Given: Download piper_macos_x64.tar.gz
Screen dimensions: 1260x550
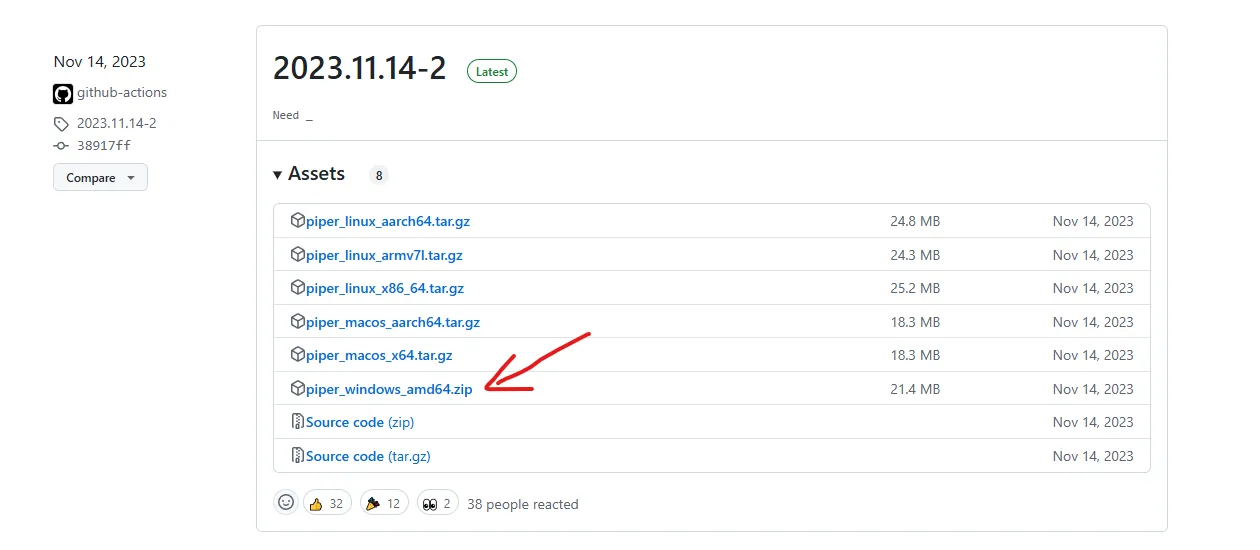Looking at the screenshot, I should 379,355.
